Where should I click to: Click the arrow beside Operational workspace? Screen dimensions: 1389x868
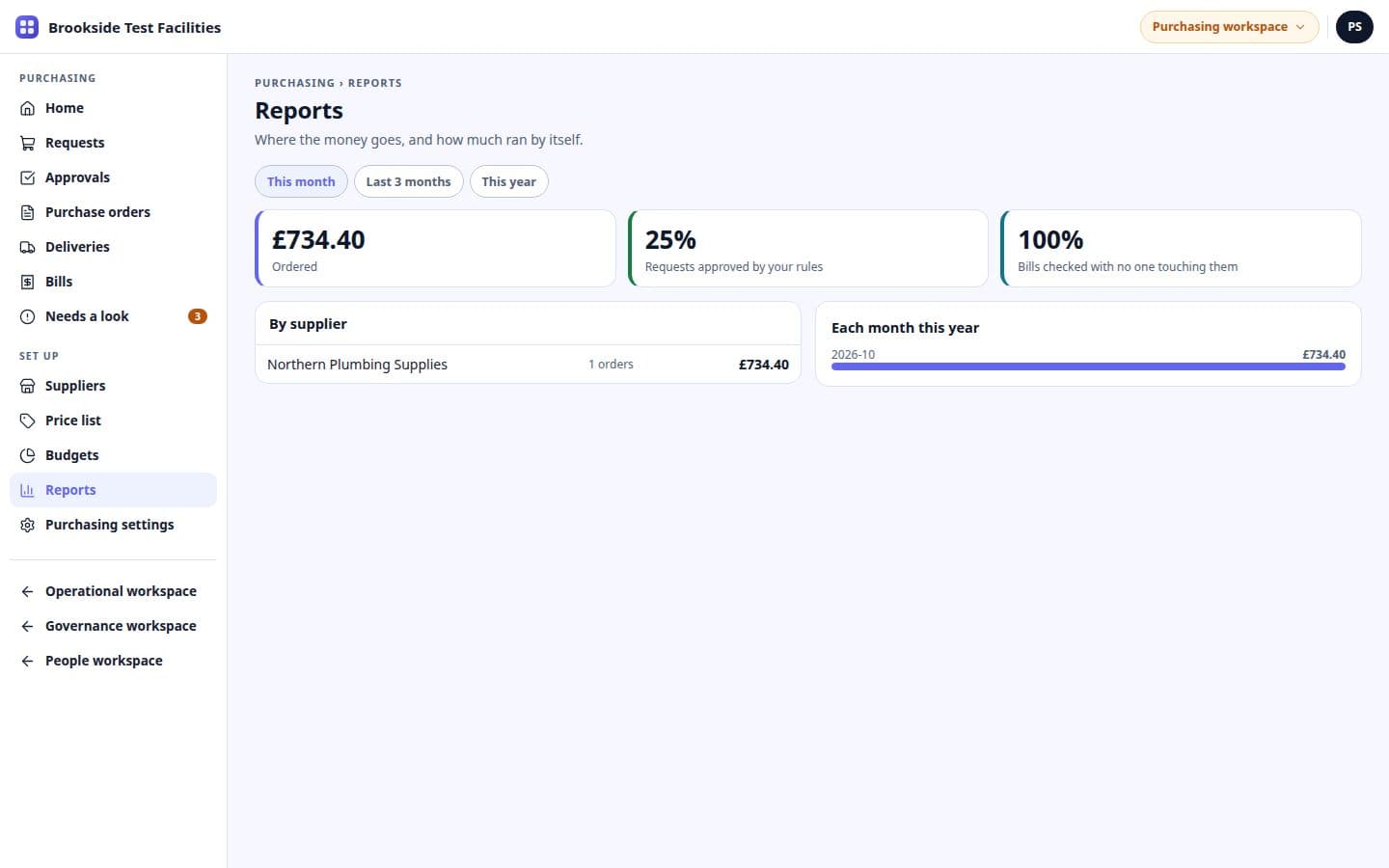tap(27, 591)
